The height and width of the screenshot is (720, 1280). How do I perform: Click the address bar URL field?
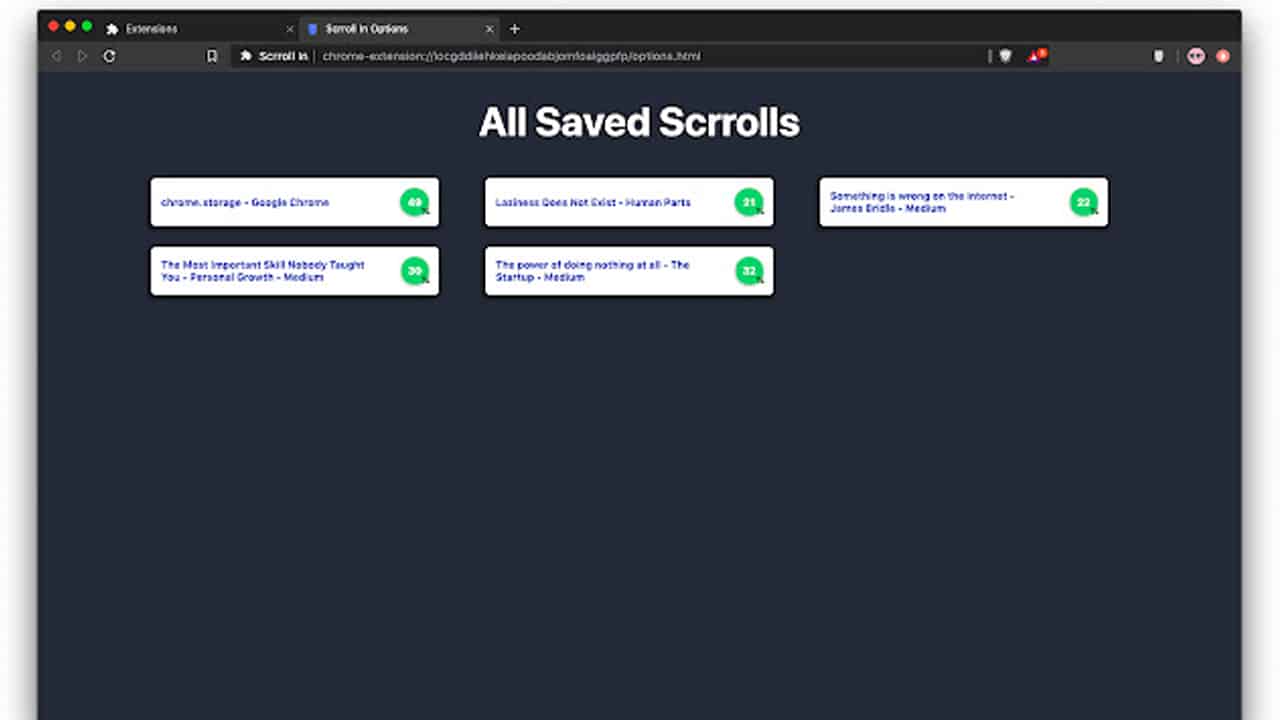tap(600, 56)
